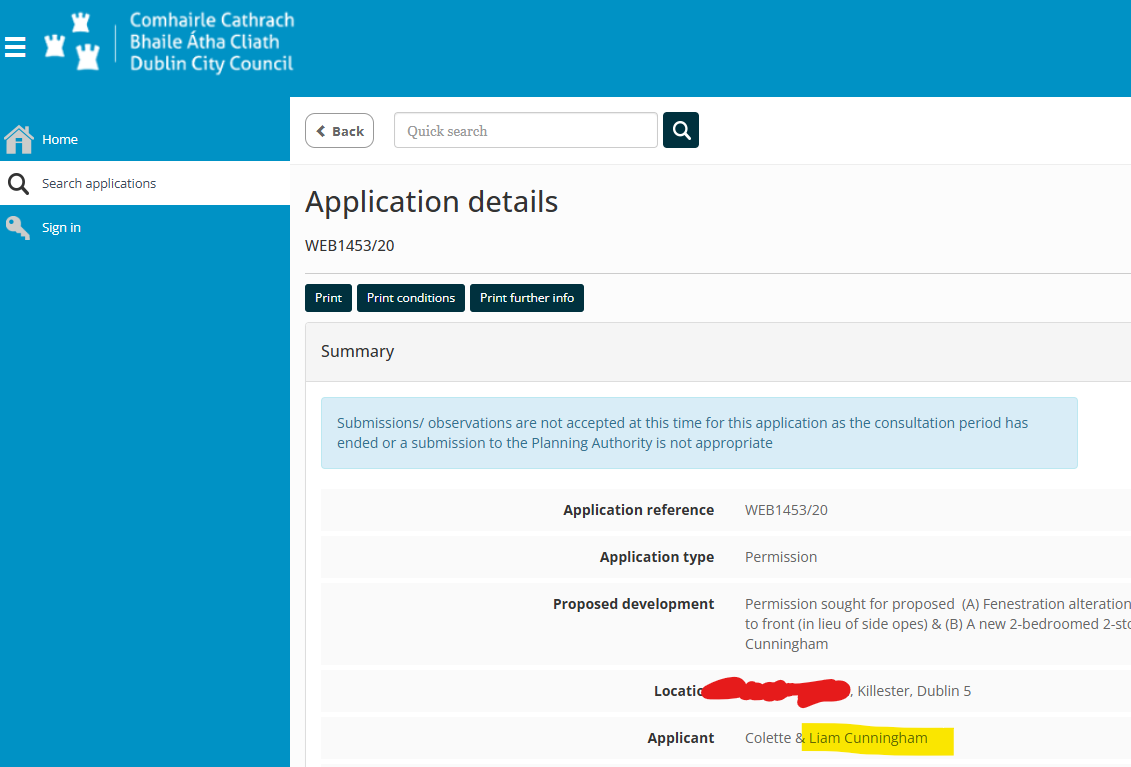The image size is (1131, 767).
Task: Select Search applications menu item
Action: (145, 183)
